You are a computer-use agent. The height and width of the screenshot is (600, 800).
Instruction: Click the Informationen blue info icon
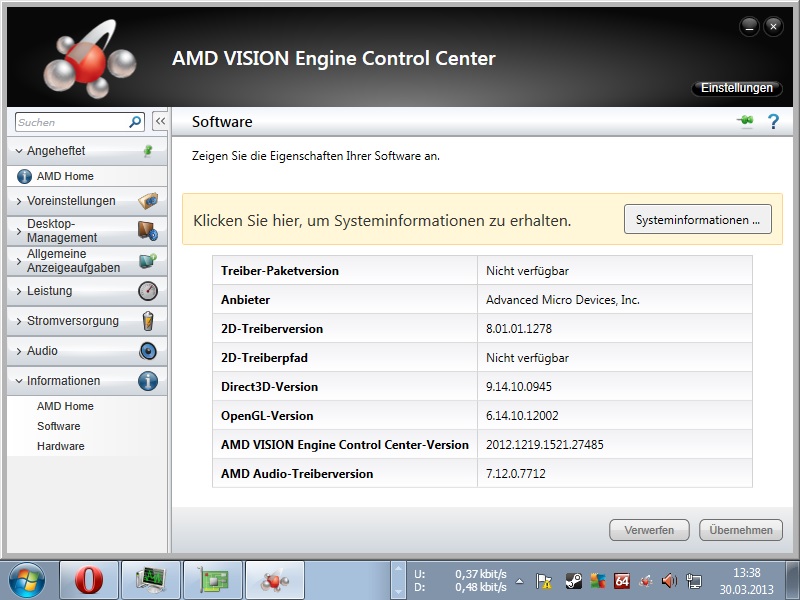(x=148, y=381)
